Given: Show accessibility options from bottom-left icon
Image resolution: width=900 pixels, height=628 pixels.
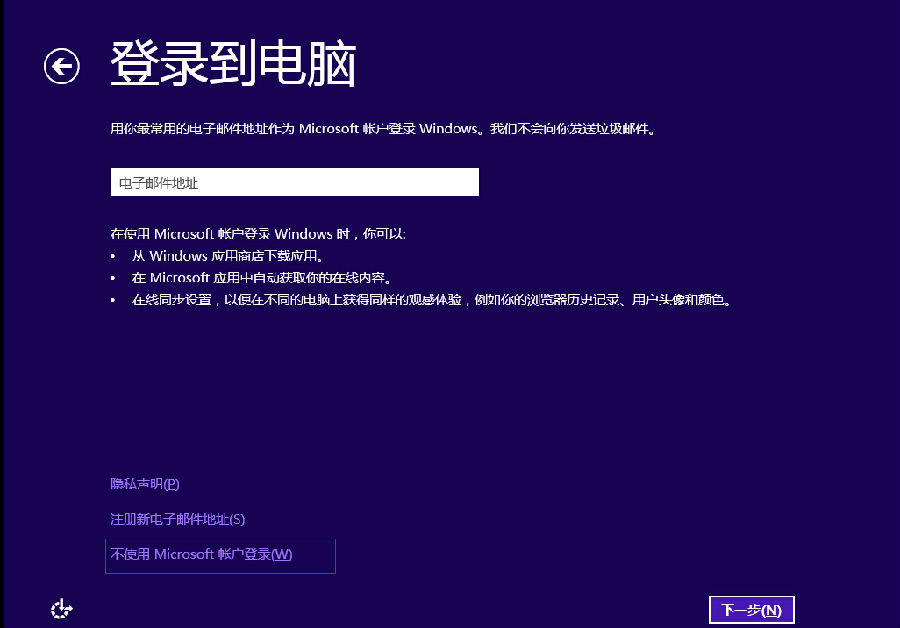Looking at the screenshot, I should 62,608.
